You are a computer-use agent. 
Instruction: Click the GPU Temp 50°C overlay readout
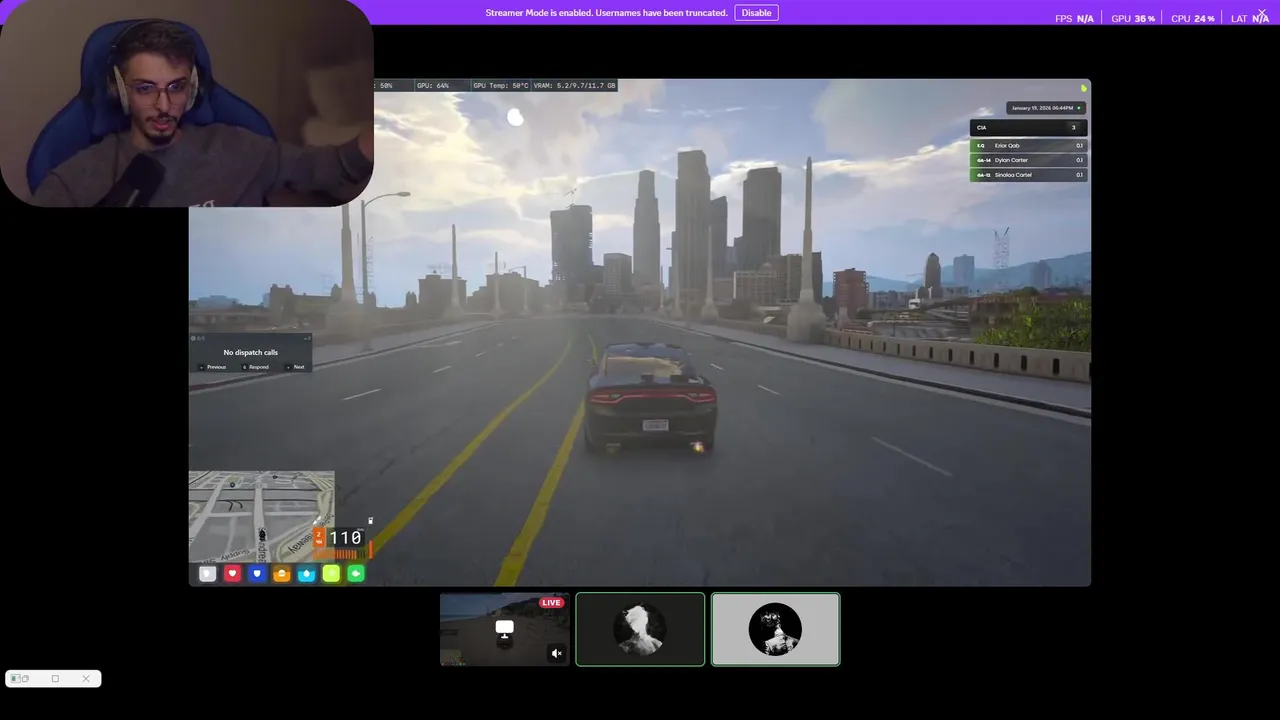tap(500, 86)
